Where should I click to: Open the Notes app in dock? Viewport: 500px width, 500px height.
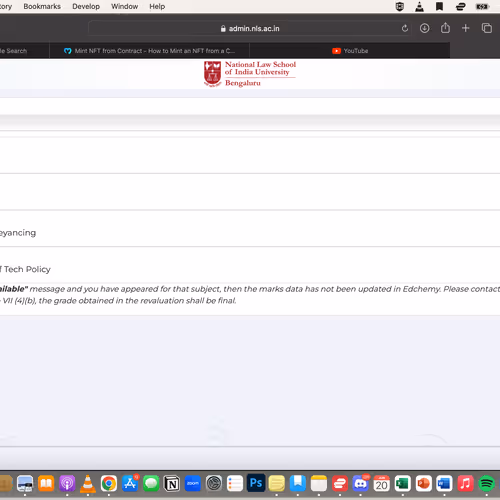(319, 483)
